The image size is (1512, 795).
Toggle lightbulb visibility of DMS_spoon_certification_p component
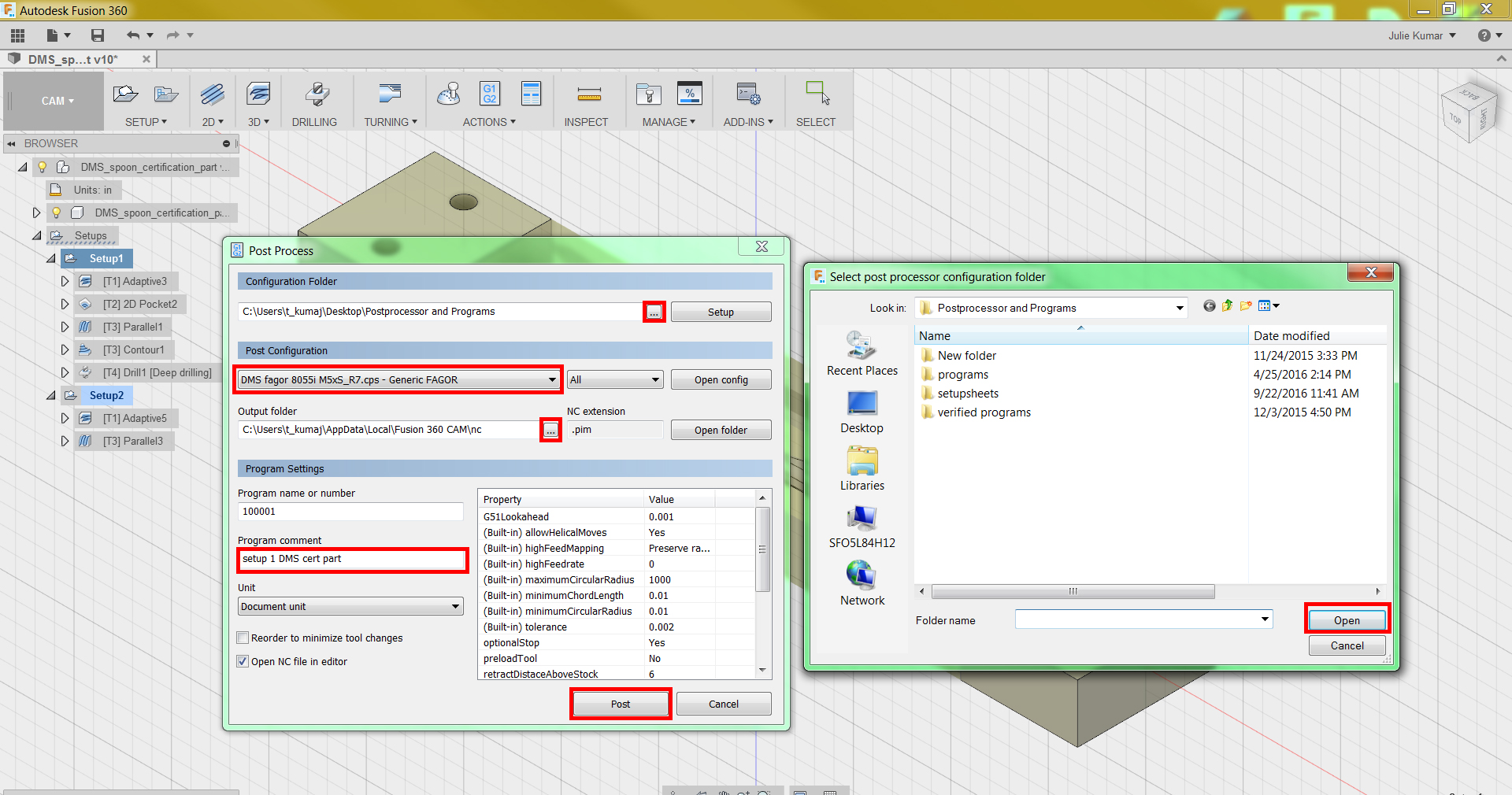[x=57, y=213]
